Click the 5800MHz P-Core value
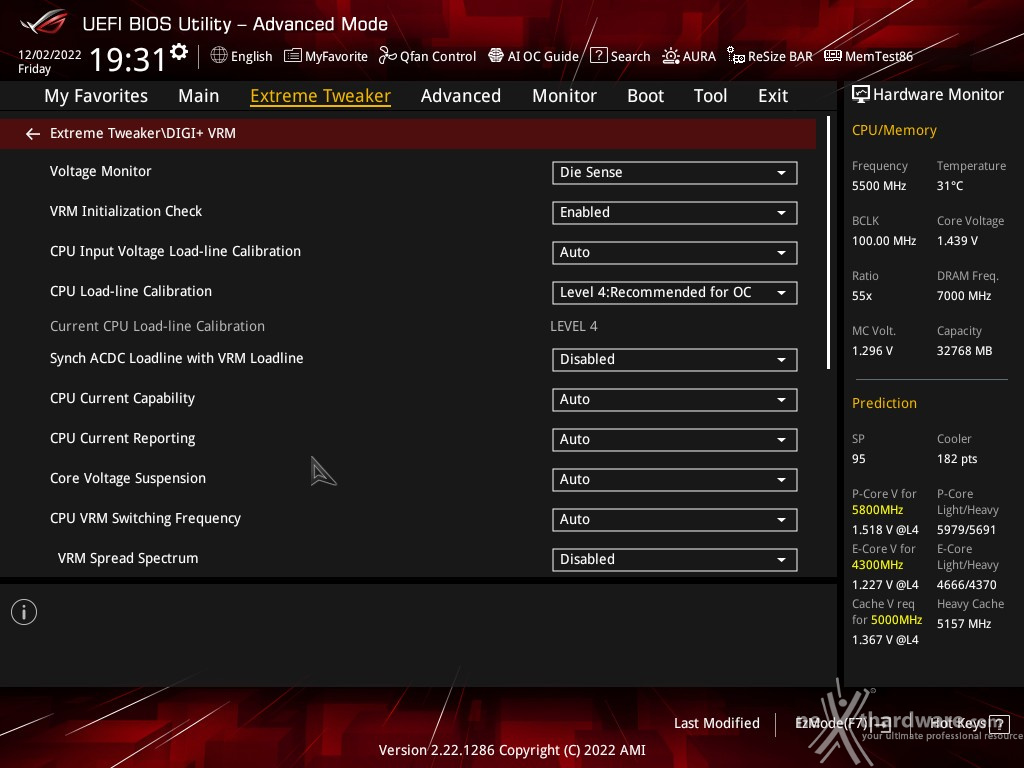This screenshot has height=768, width=1024. point(877,510)
